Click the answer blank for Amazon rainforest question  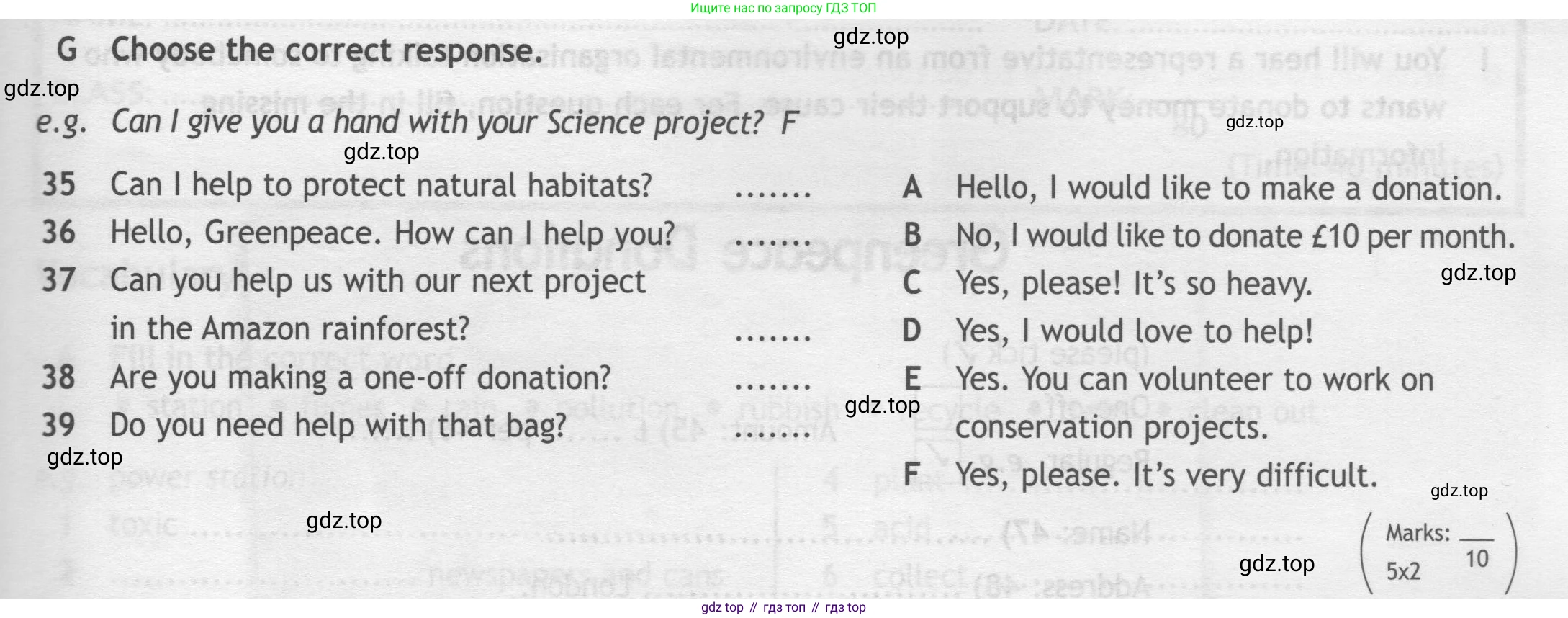coord(773,337)
